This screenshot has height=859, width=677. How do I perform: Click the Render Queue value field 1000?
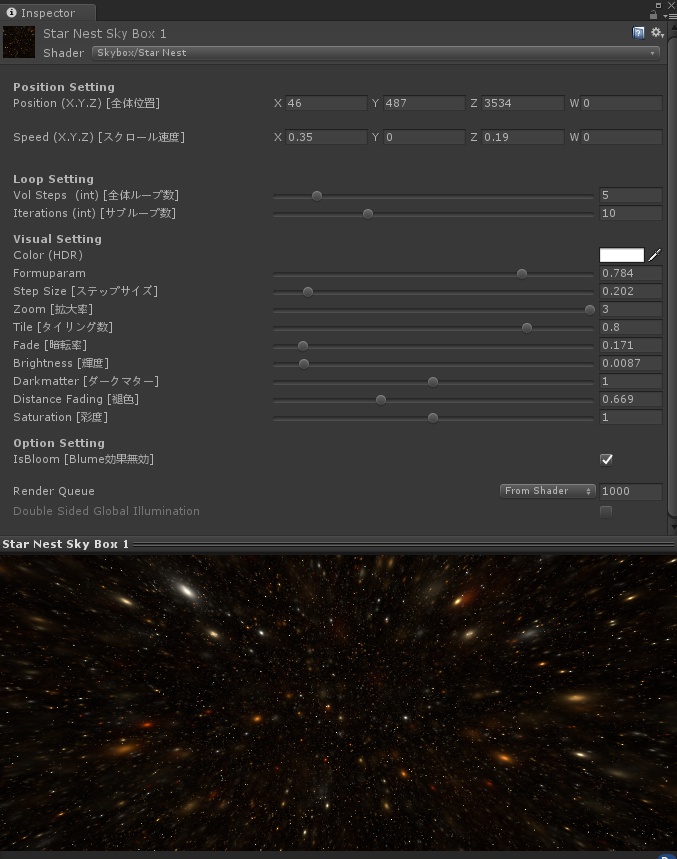630,491
